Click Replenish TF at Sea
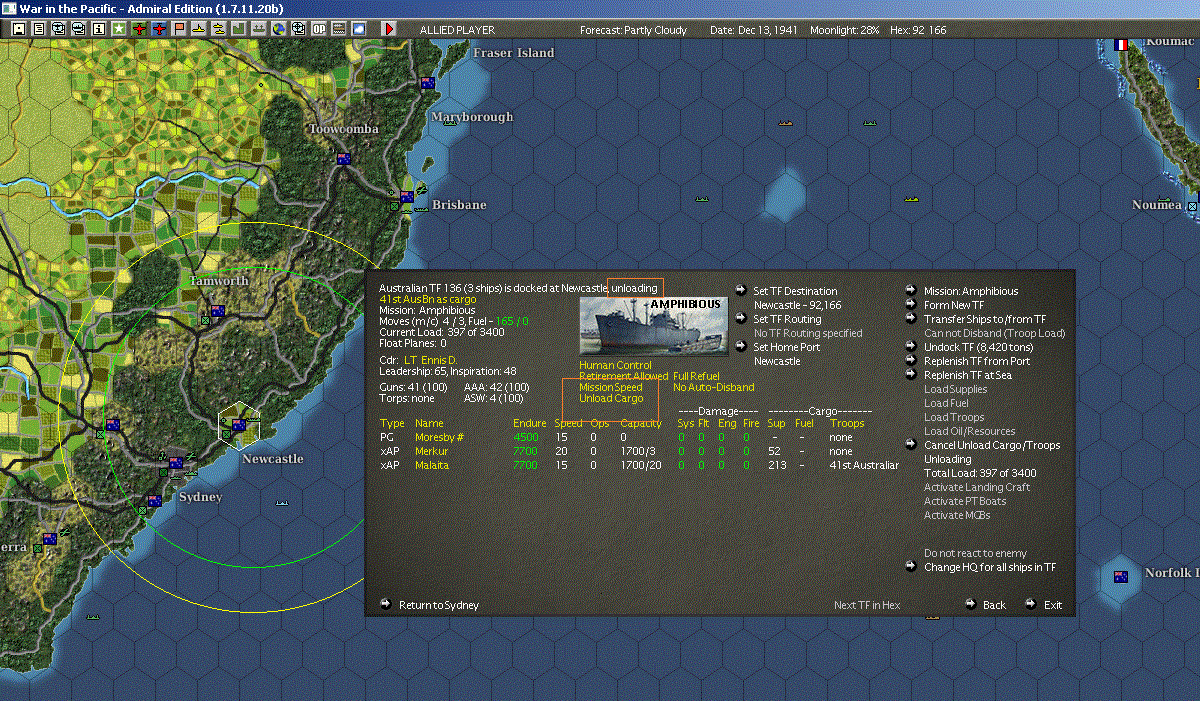 point(970,376)
